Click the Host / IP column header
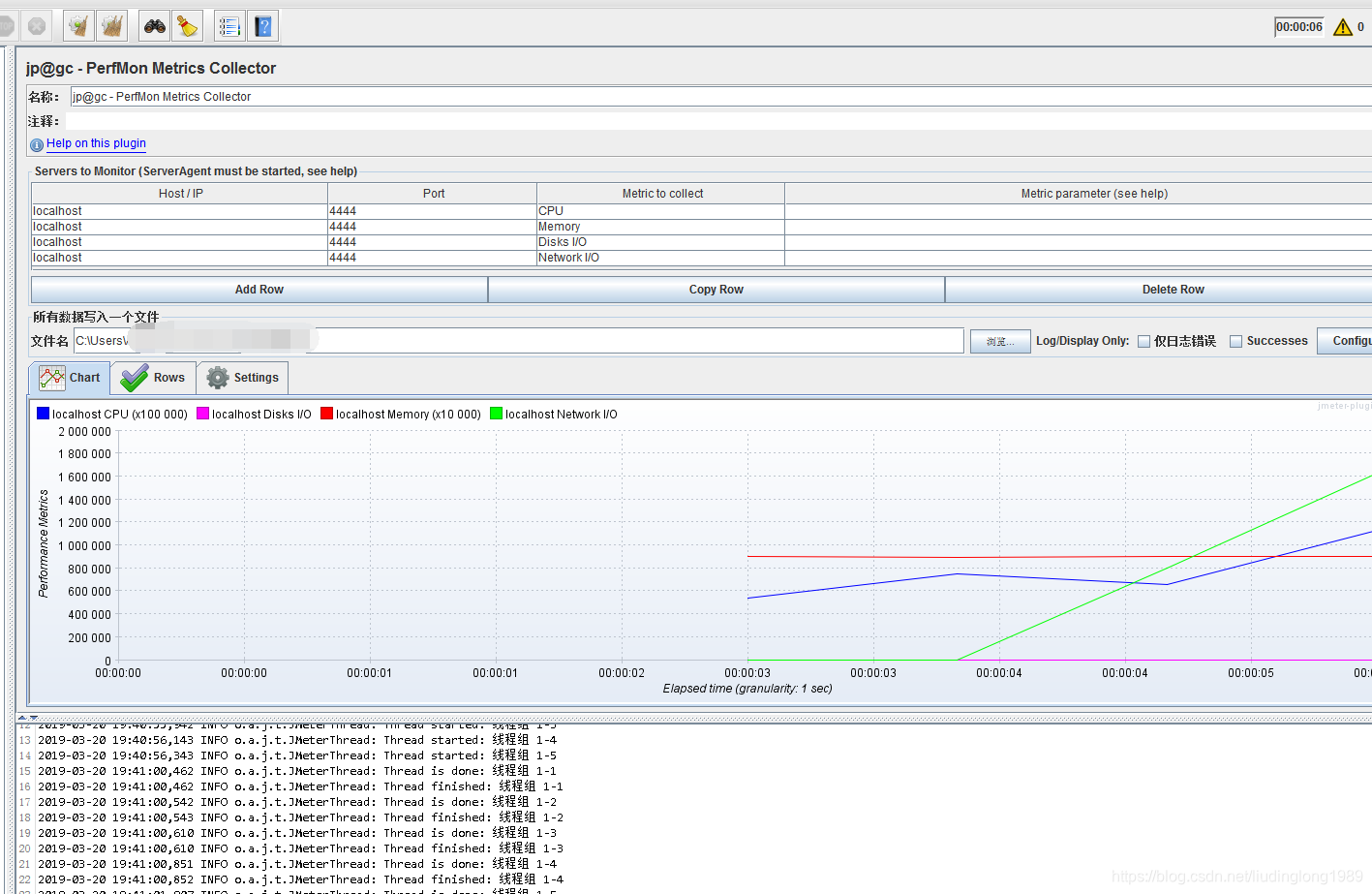The image size is (1372, 894). [180, 194]
